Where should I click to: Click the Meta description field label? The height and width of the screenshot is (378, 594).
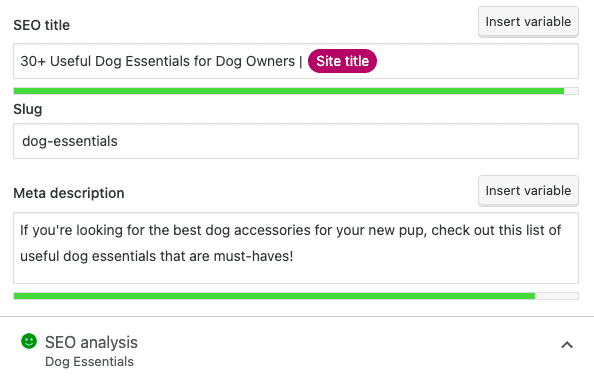69,193
